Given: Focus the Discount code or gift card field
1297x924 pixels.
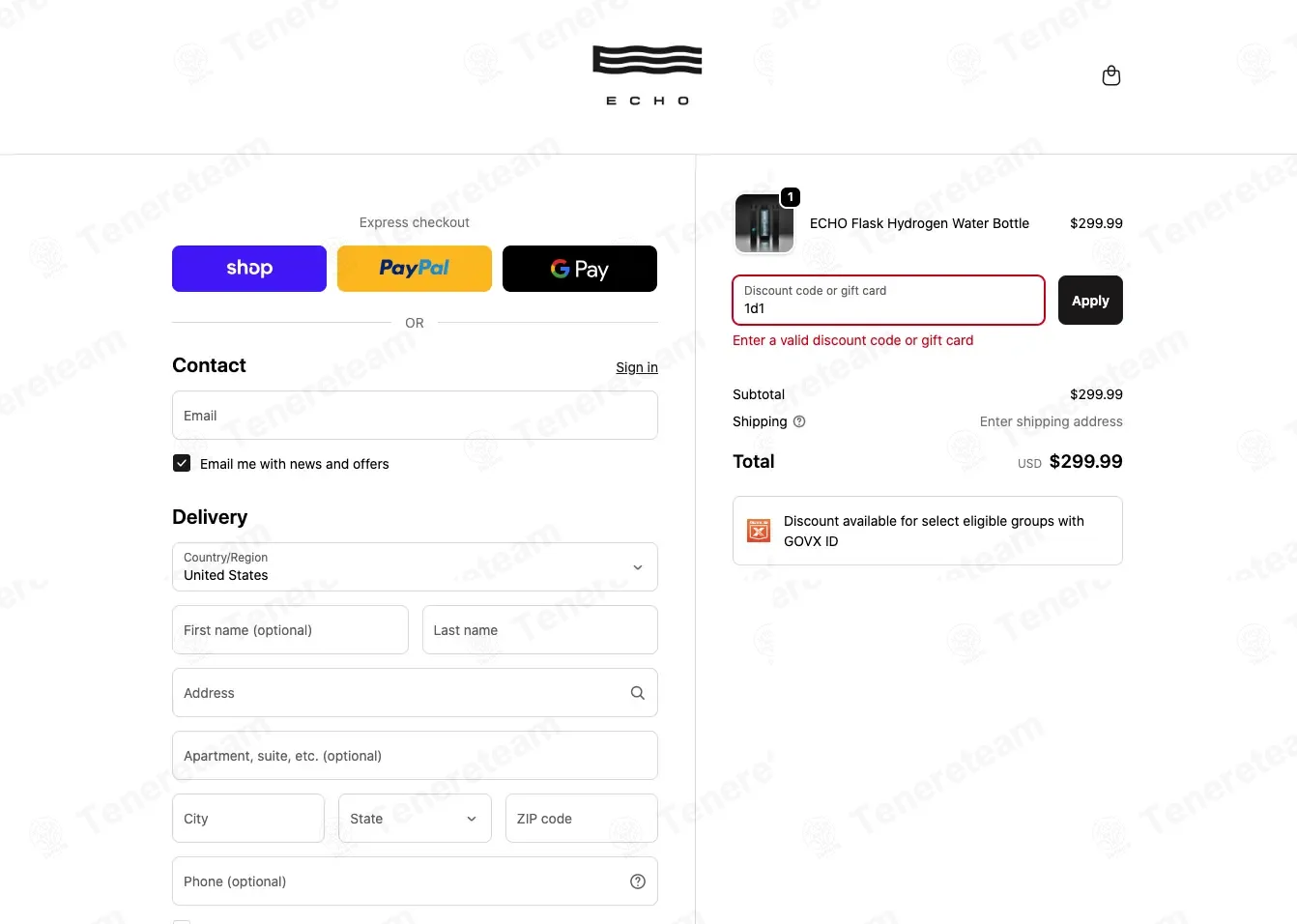Looking at the screenshot, I should coord(888,301).
